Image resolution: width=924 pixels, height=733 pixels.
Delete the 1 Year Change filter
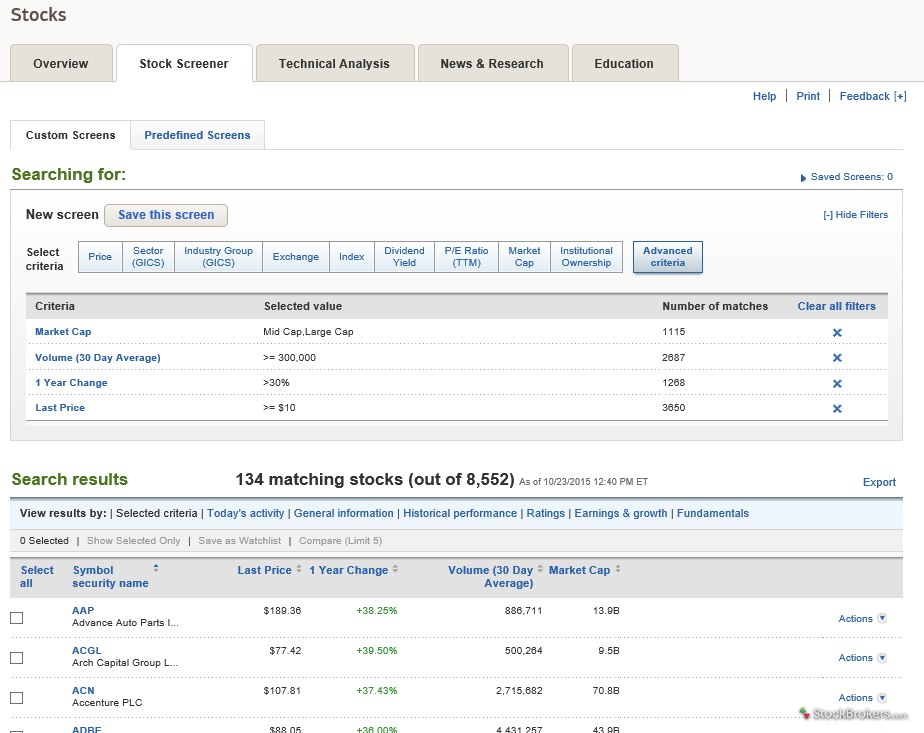837,383
